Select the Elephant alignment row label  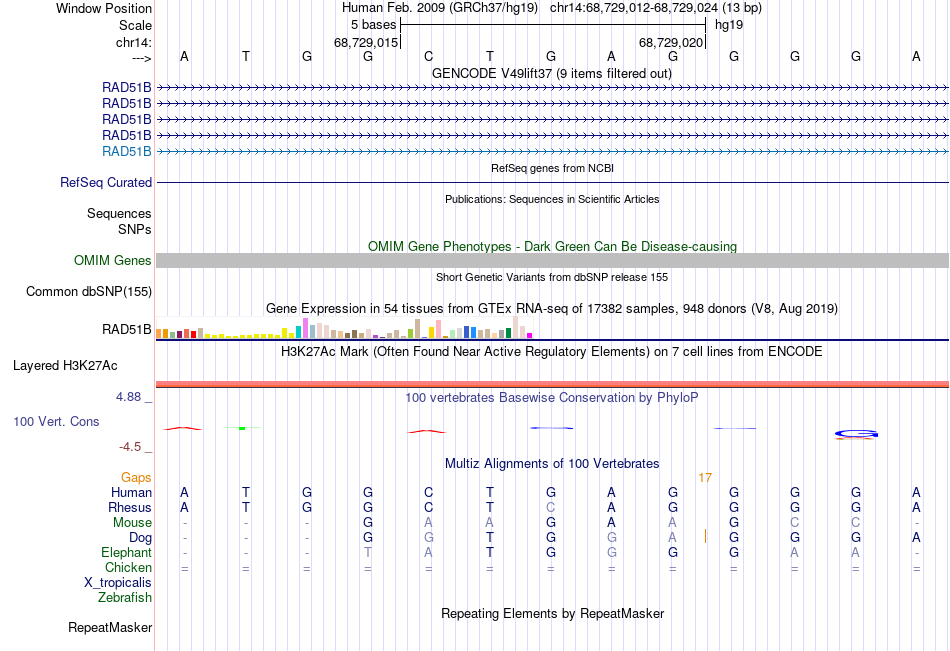pyautogui.click(x=126, y=552)
